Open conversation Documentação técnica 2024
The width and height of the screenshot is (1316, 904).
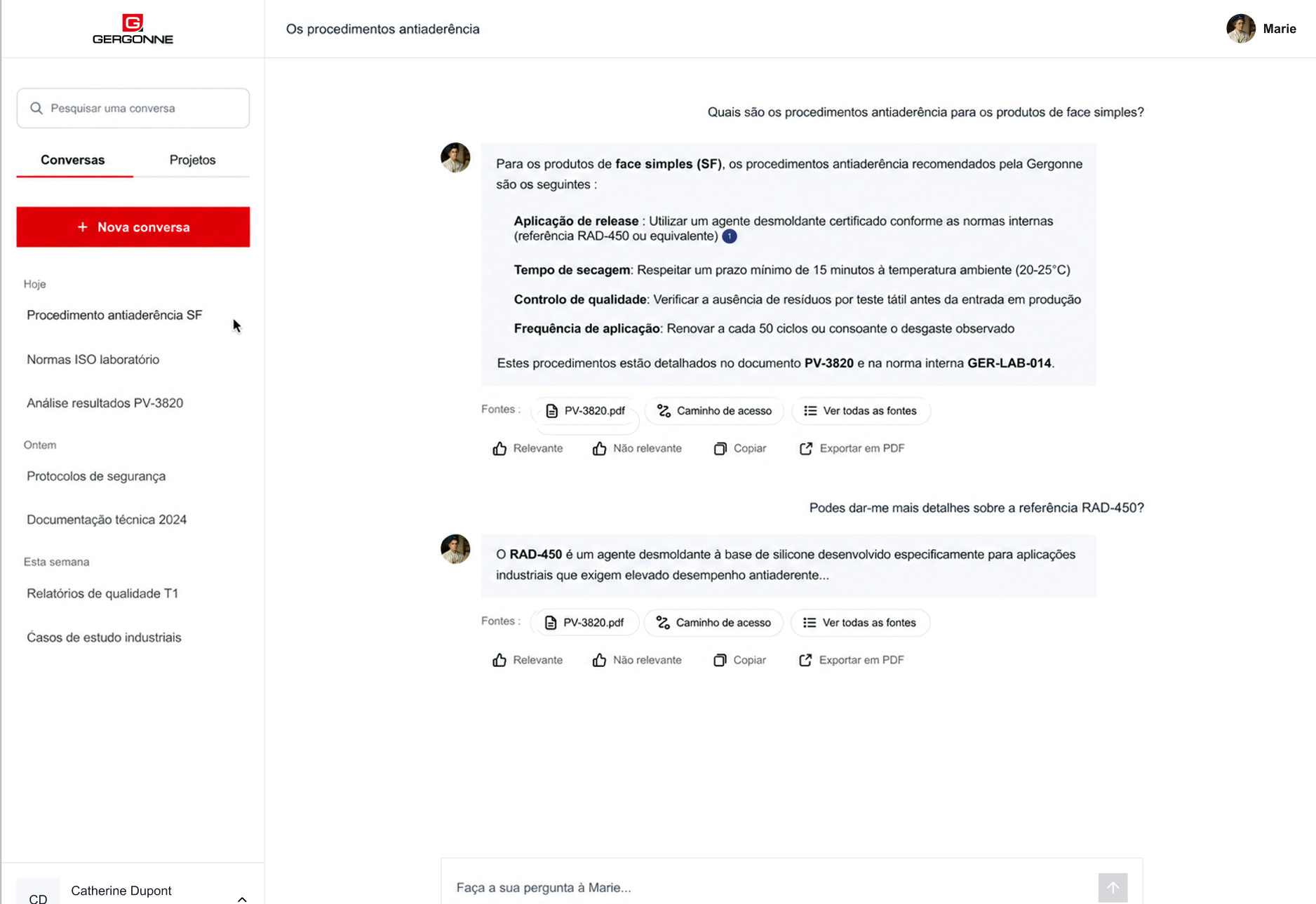point(107,519)
